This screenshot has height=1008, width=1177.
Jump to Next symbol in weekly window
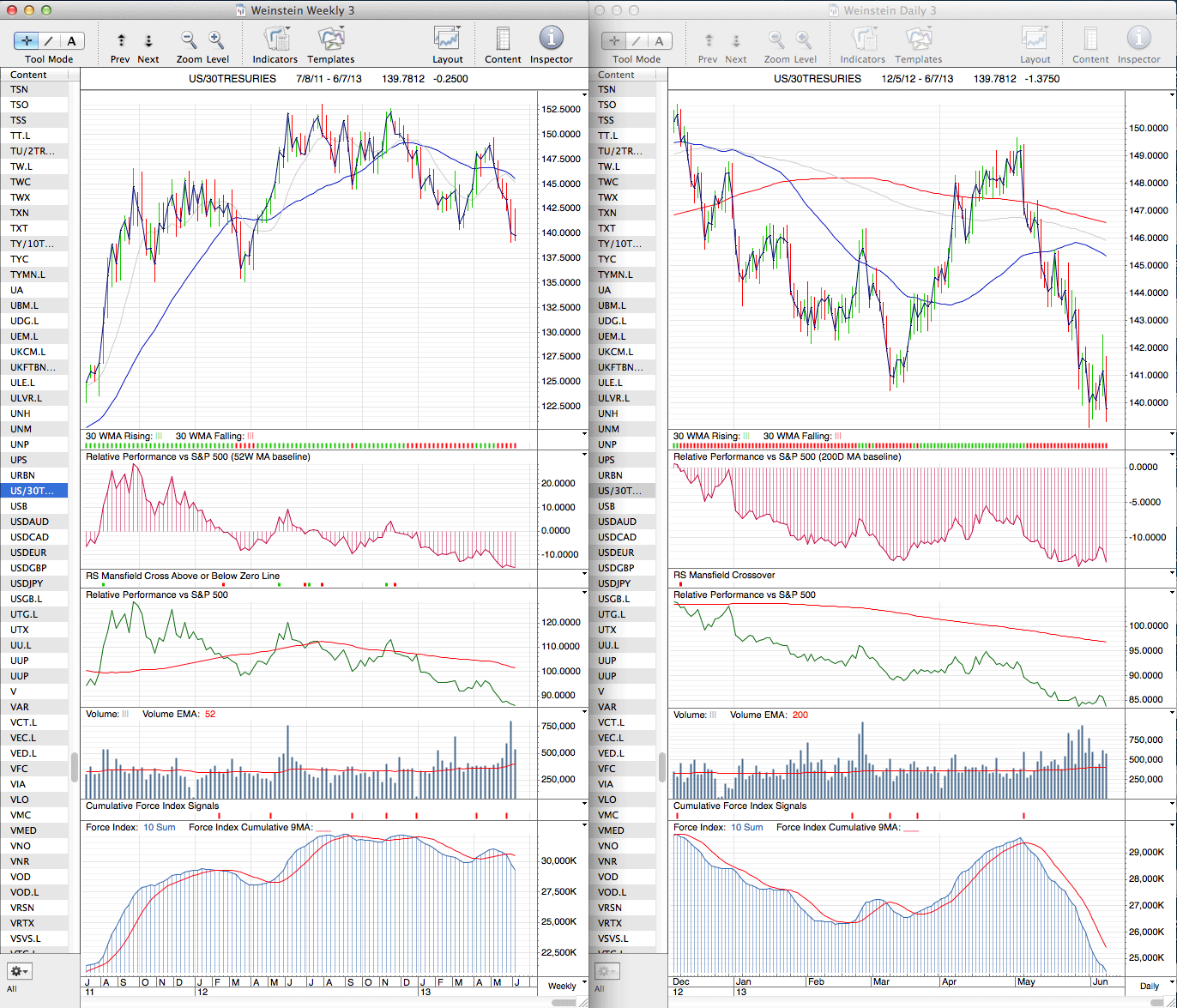click(x=148, y=40)
